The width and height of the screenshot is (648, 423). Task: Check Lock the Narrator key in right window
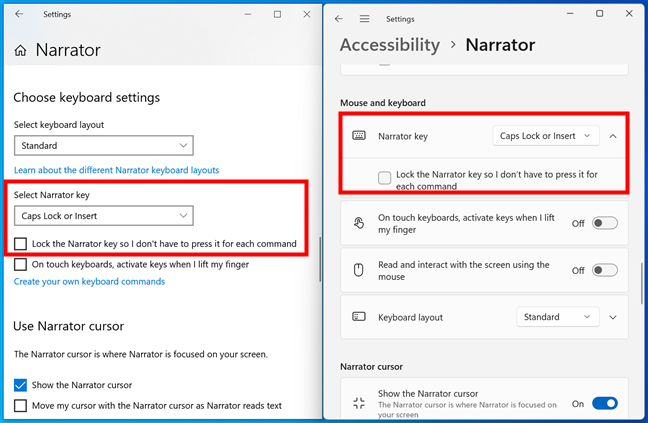point(384,178)
